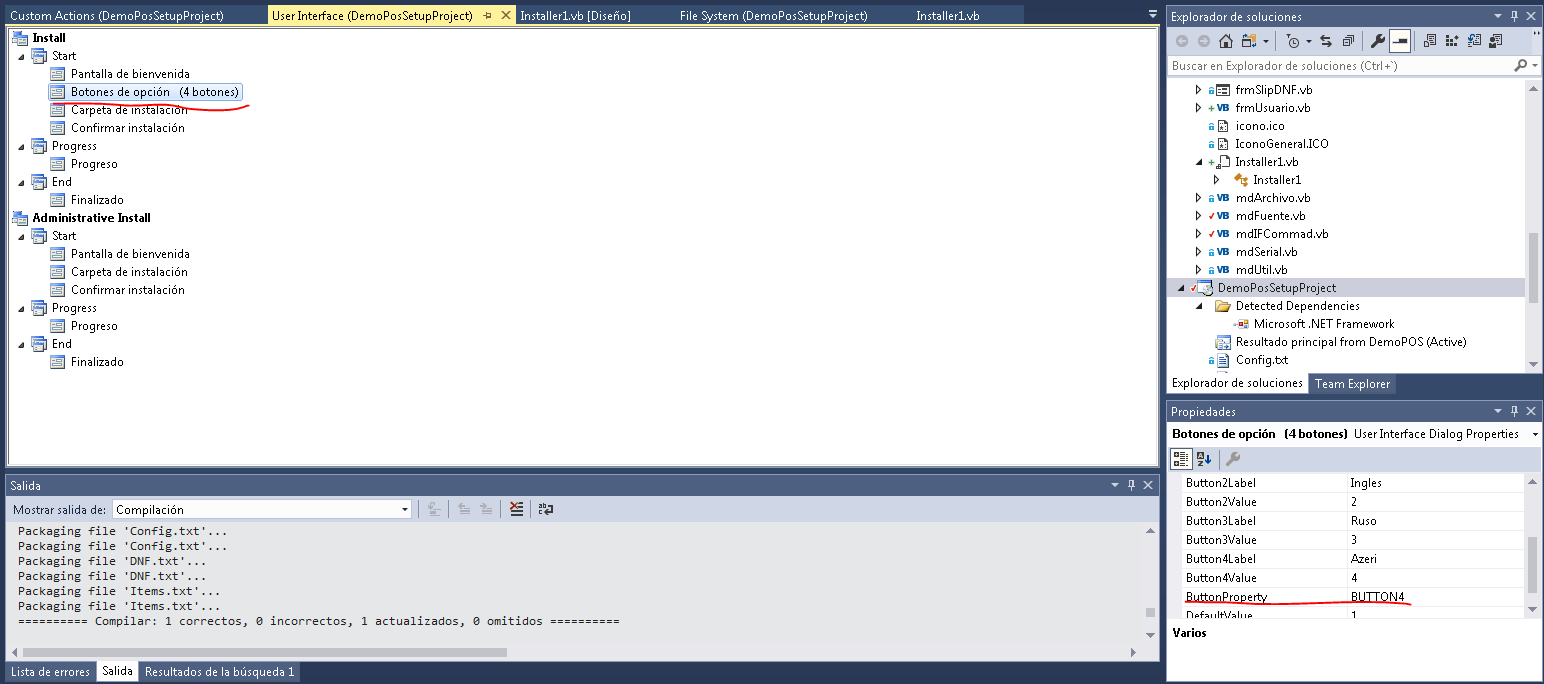Image resolution: width=1544 pixels, height=684 pixels.
Task: Toggle Word Wrap in the Output window
Action: tap(544, 508)
